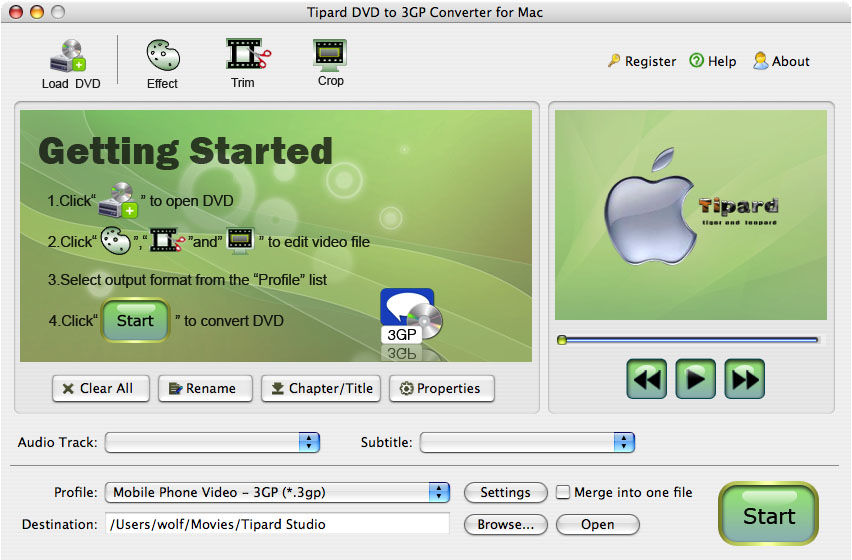Click palette Effect icon in step 2
852x560 pixels.
click(x=115, y=241)
